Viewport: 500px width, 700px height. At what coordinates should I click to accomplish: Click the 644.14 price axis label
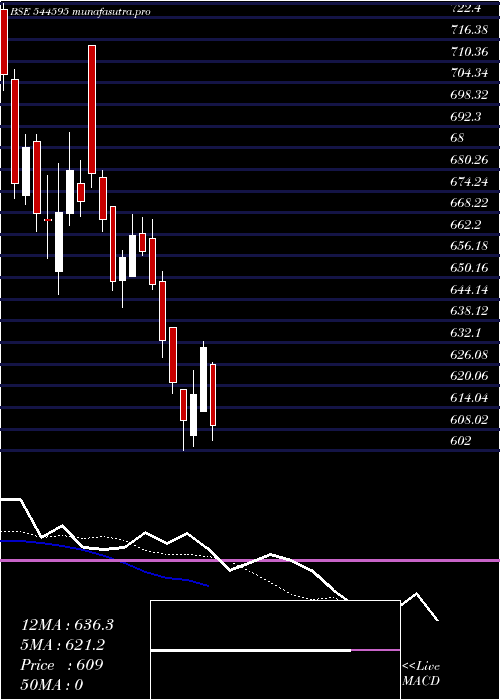pos(470,290)
